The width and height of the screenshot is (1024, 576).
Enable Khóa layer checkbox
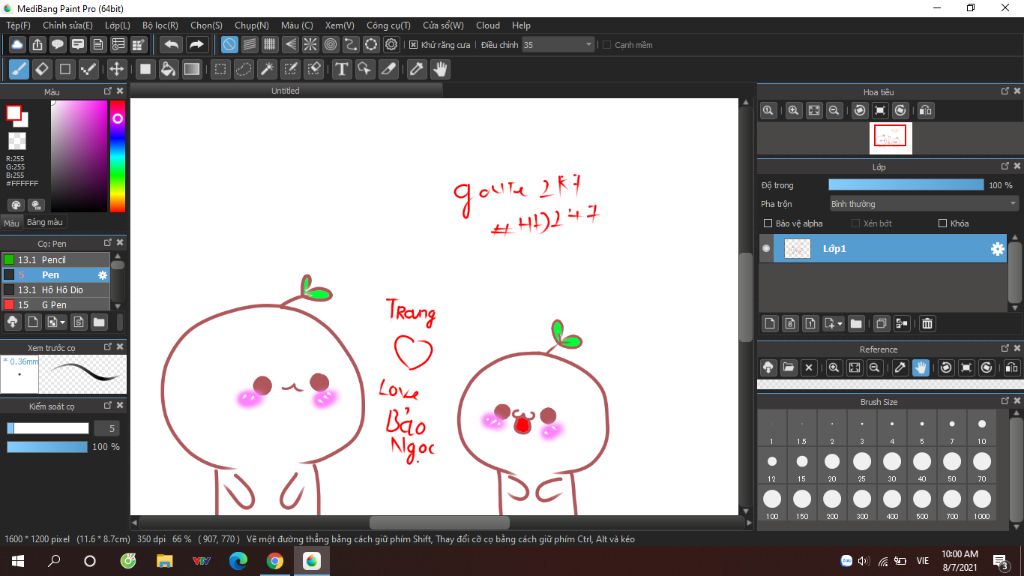pyautogui.click(x=942, y=223)
